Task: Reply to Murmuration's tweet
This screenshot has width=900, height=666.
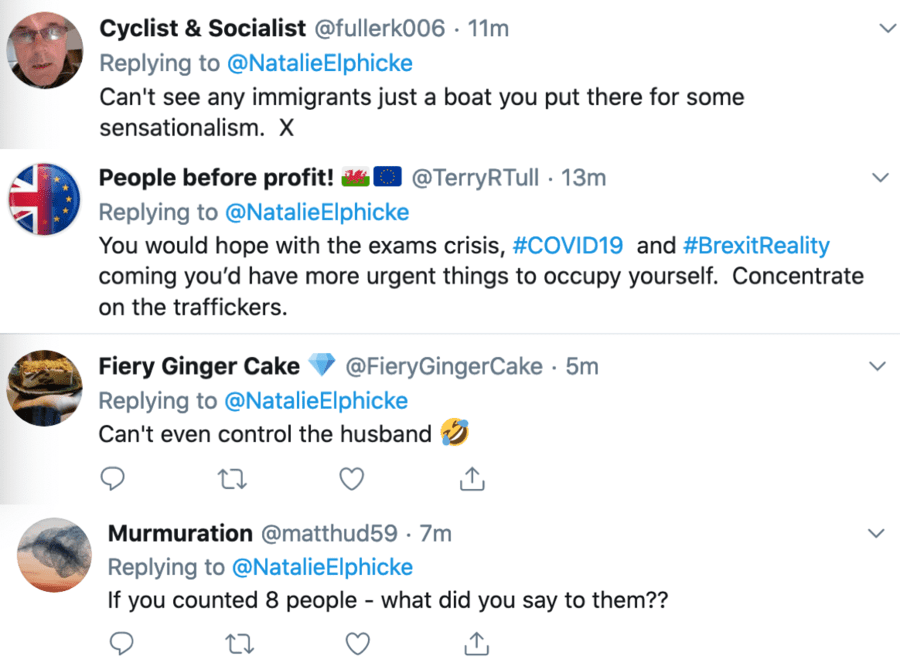Action: [x=121, y=641]
